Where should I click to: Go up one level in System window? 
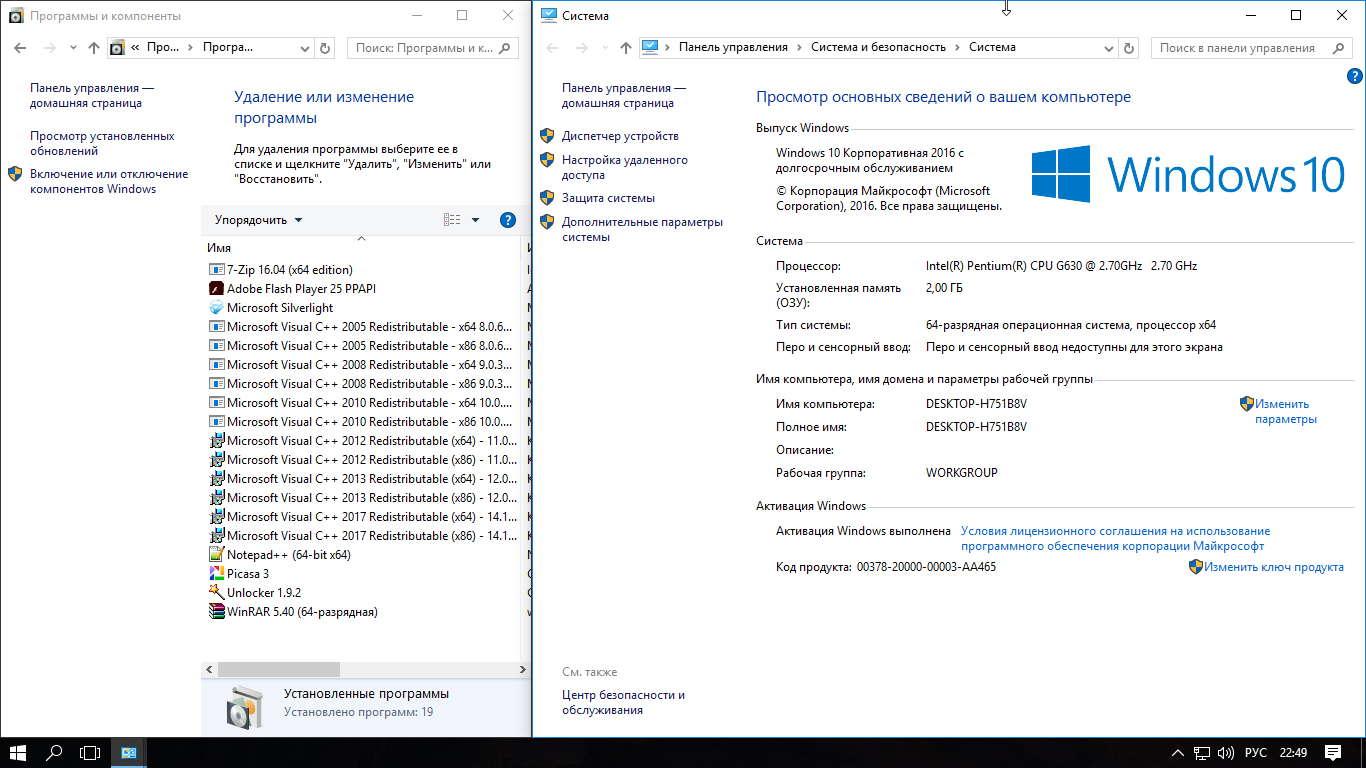626,47
